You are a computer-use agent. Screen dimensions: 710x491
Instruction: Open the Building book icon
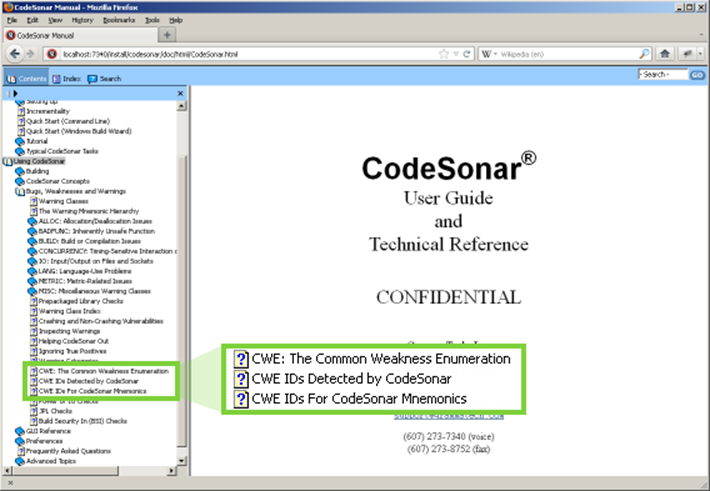pos(19,171)
